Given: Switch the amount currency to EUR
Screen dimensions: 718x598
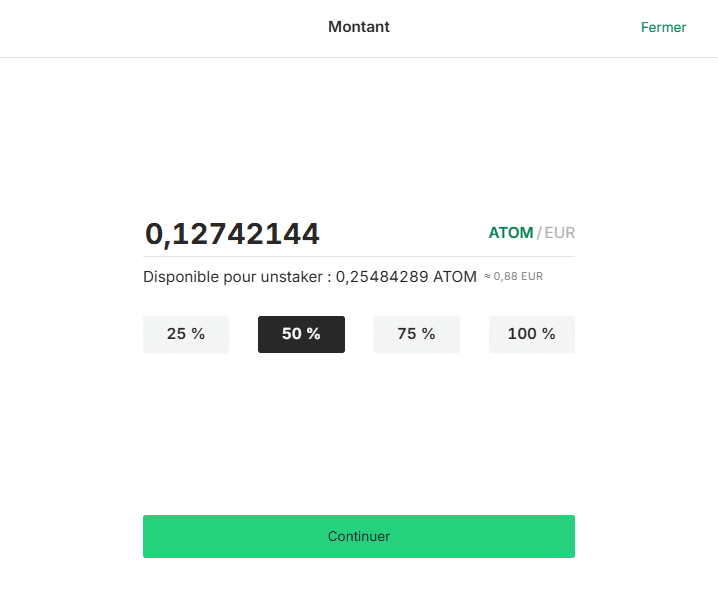Looking at the screenshot, I should [560, 233].
